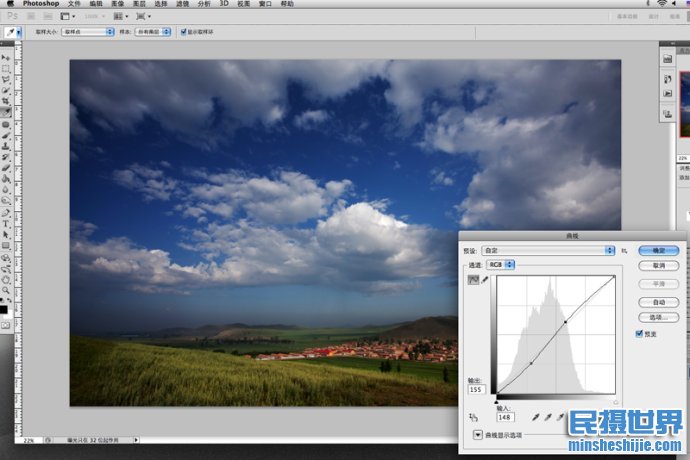The height and width of the screenshot is (460, 690).
Task: Select the Crop tool
Action: (x=6, y=101)
